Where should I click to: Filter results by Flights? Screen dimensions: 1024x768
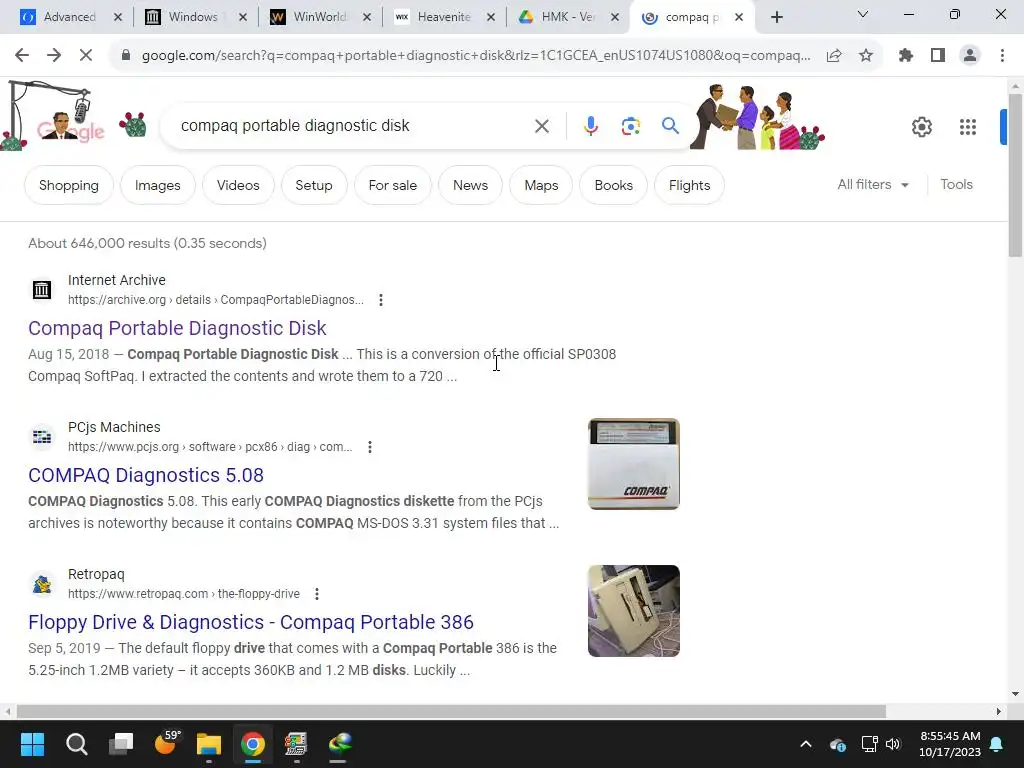tap(689, 185)
